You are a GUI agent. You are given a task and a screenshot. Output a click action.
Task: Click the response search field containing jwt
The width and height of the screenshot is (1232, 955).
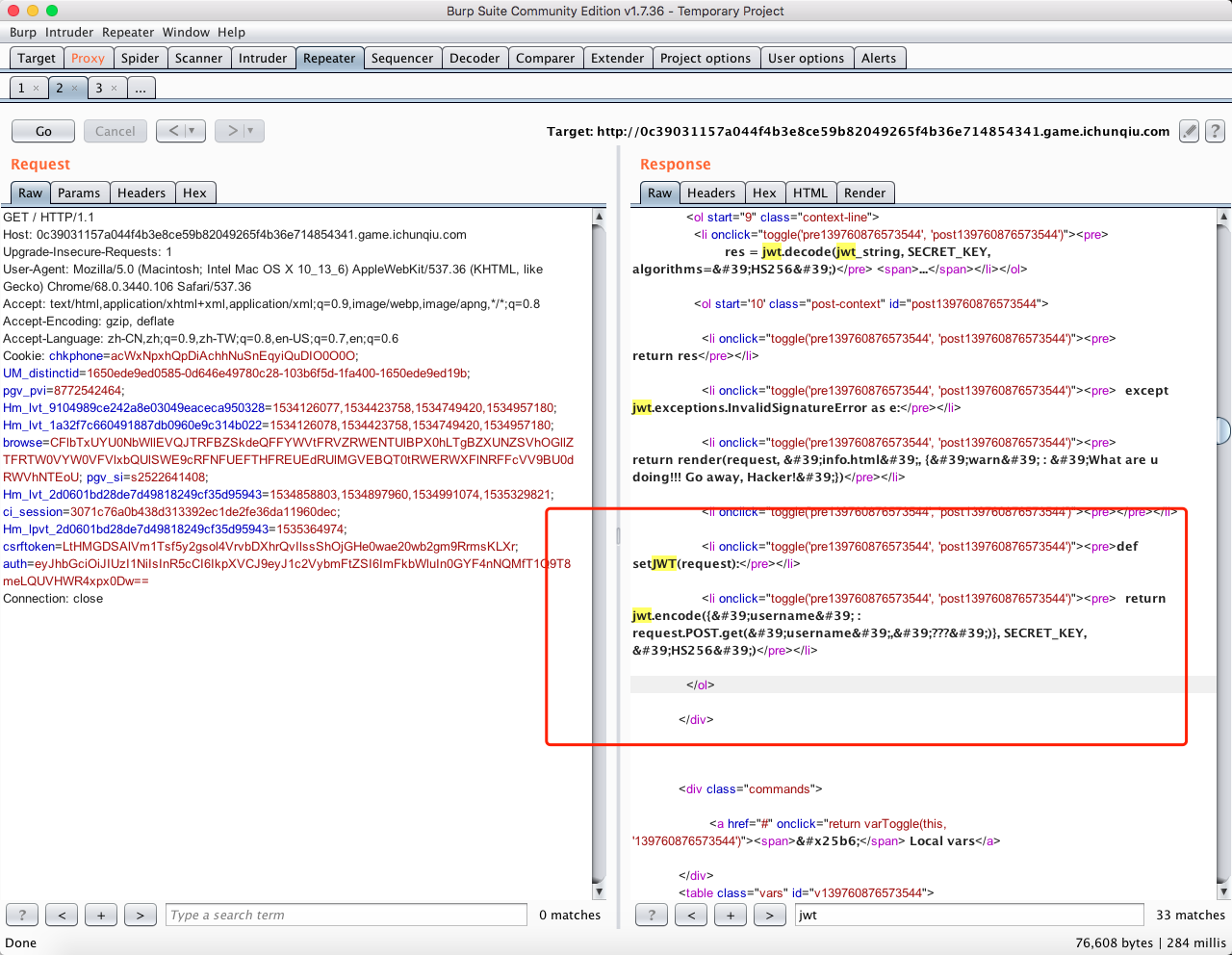[x=969, y=915]
